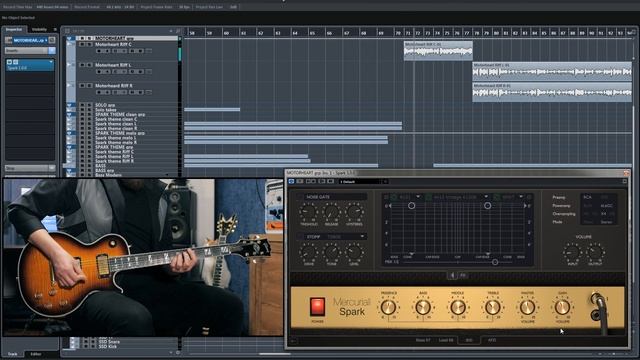Select the left mic position handle in cabinet graph
Screen dimensions: 640x360
click(411, 206)
